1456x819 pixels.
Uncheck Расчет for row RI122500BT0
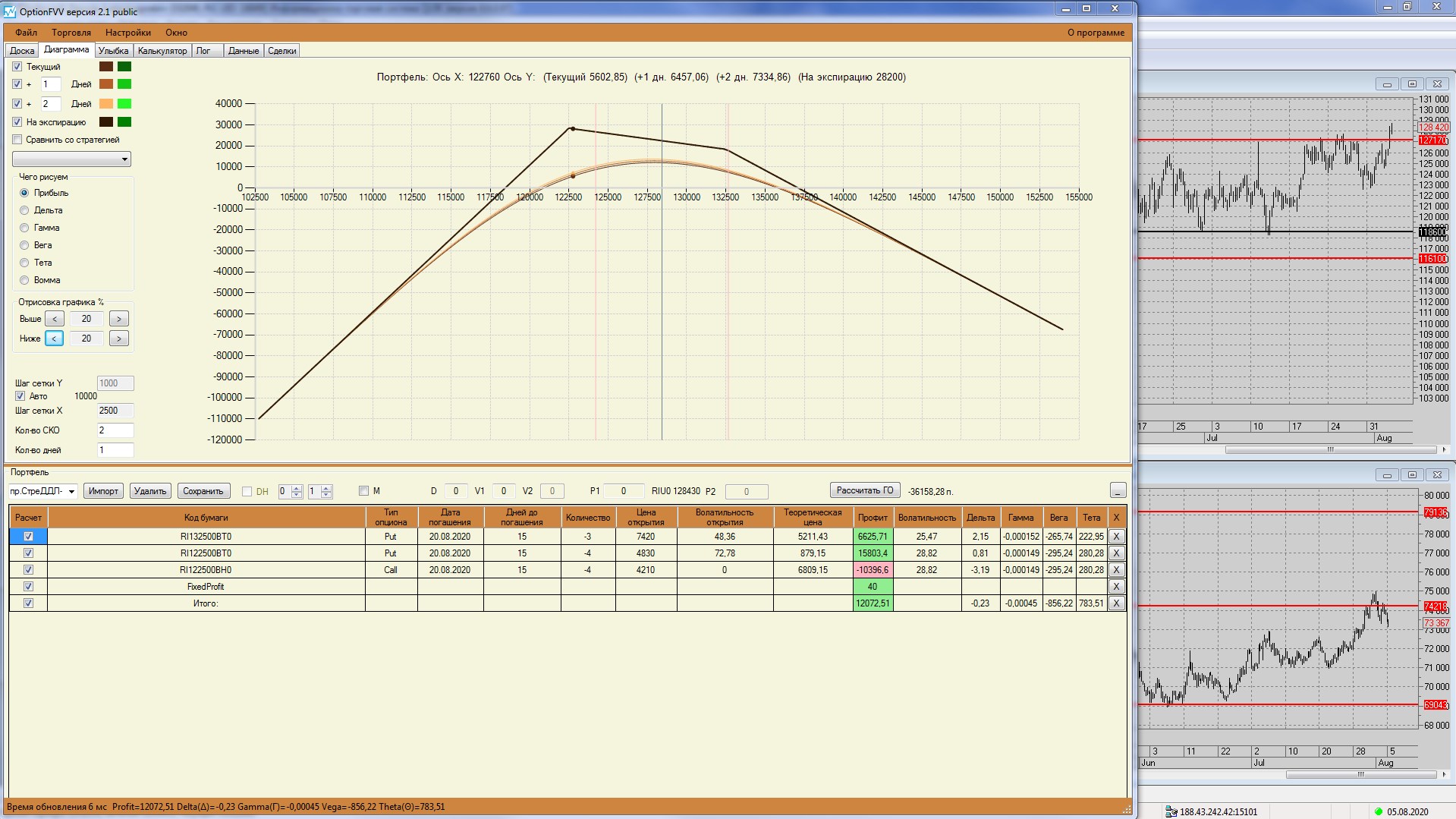pos(29,553)
